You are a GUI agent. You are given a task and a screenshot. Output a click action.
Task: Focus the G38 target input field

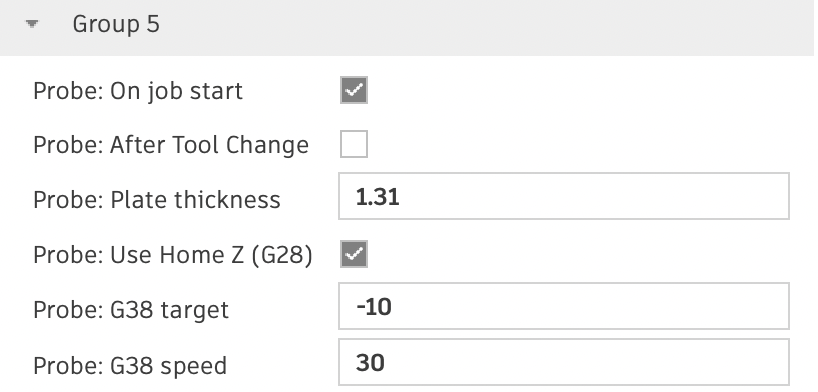pyautogui.click(x=564, y=306)
